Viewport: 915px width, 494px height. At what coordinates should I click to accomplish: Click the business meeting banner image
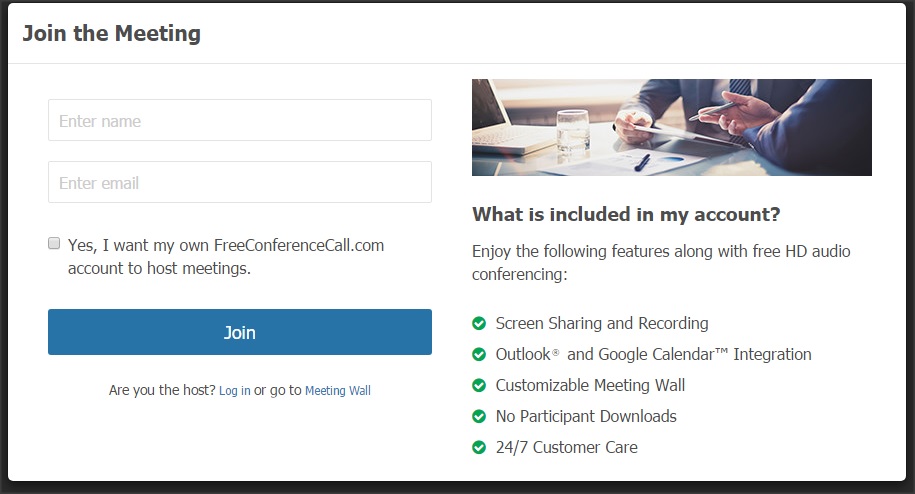click(672, 127)
